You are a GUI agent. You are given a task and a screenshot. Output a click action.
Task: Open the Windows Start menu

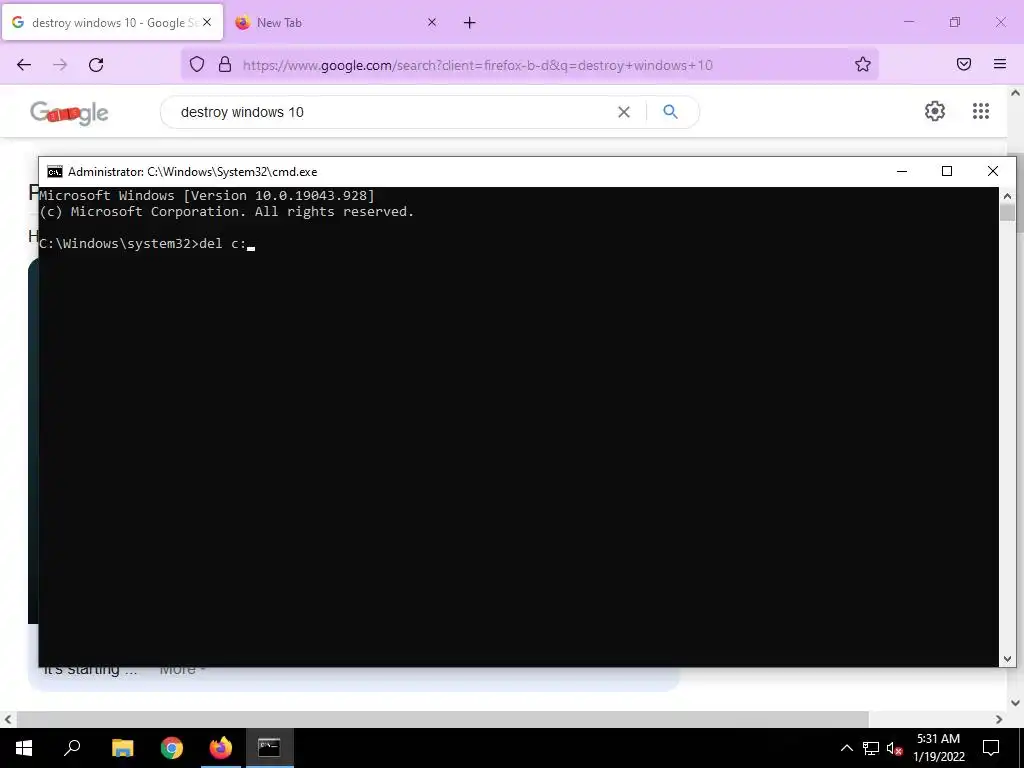click(24, 748)
